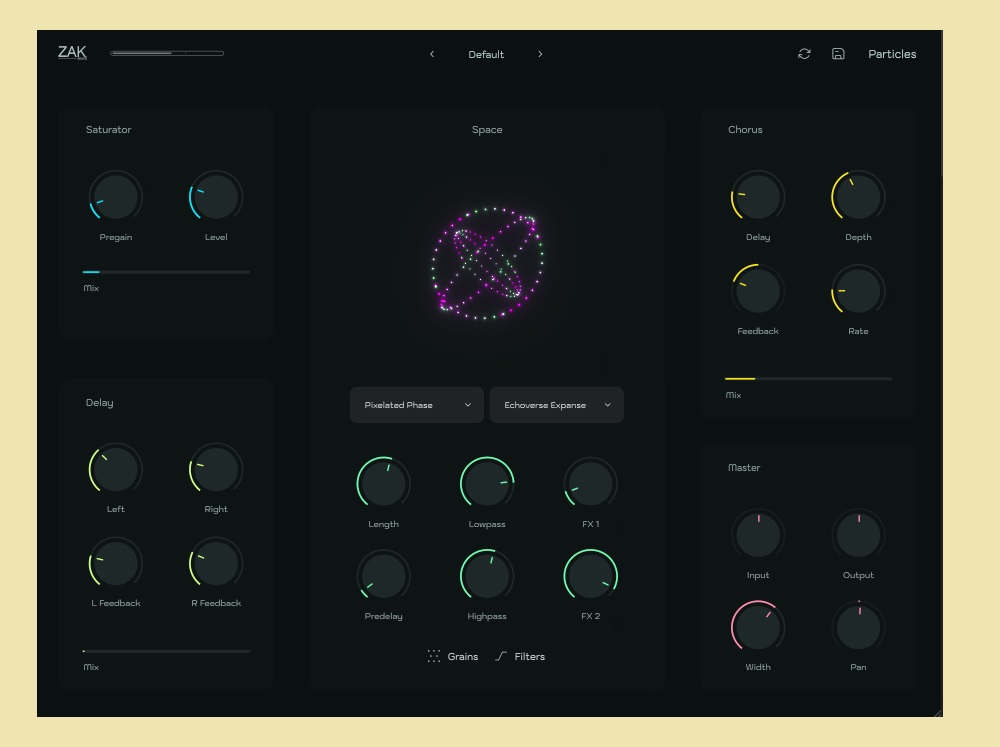1000x747 pixels.
Task: Click the ZAK logo icon
Action: pos(72,53)
